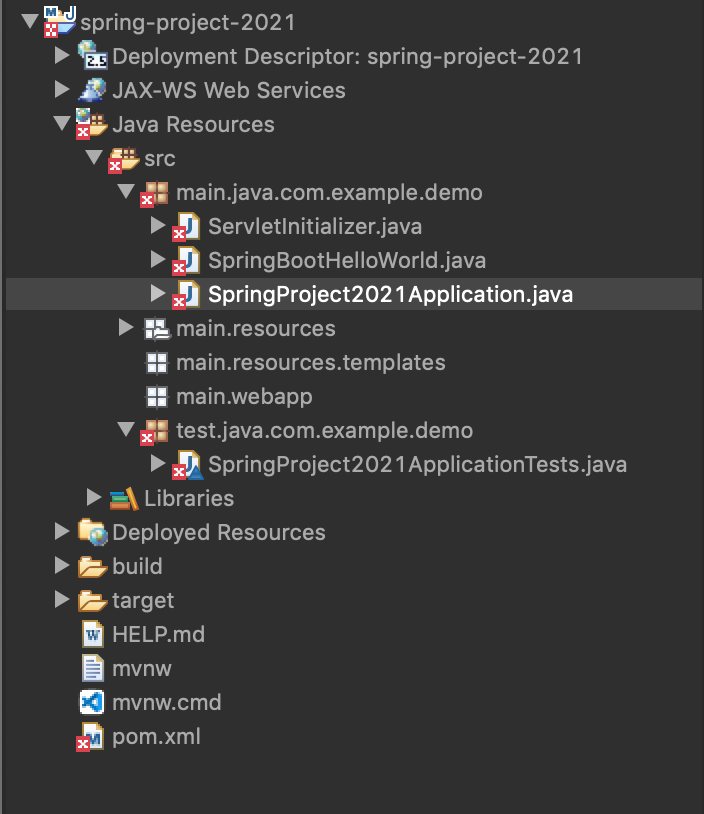704x814 pixels.
Task: Collapse the spring-project-2021 project node
Action: [30, 21]
